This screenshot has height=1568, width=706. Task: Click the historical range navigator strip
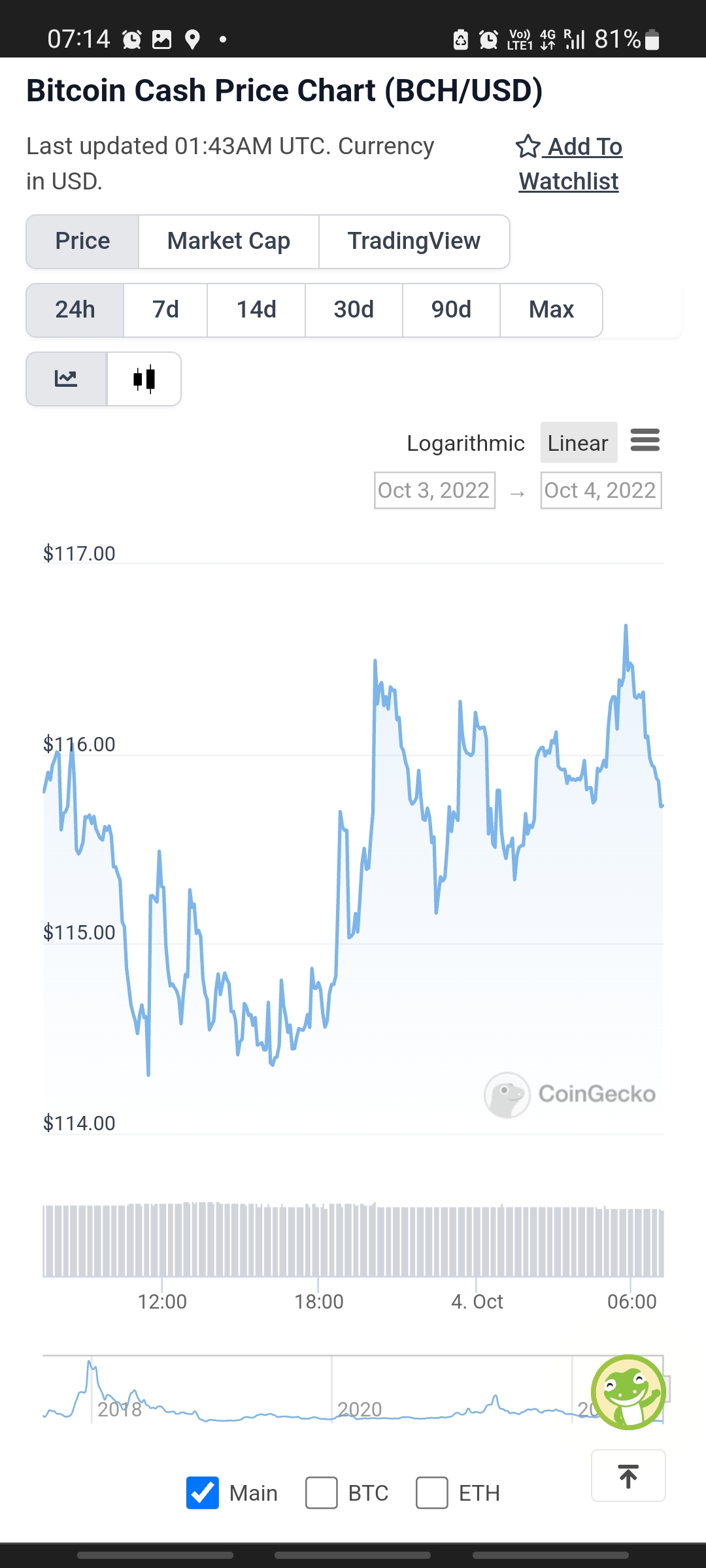coord(353,1389)
